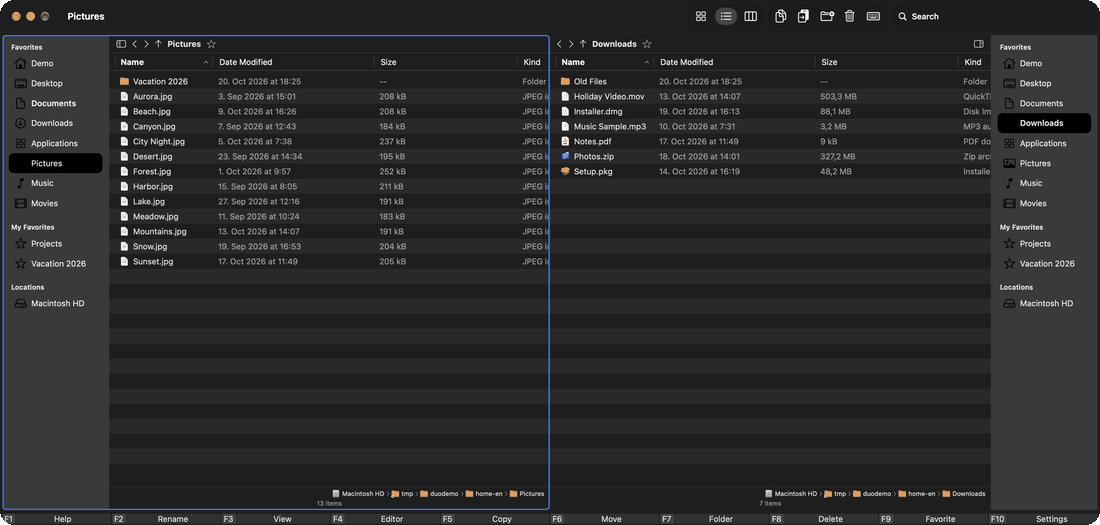Sort left pane by Kind column
The height and width of the screenshot is (525, 1100).
(533, 62)
